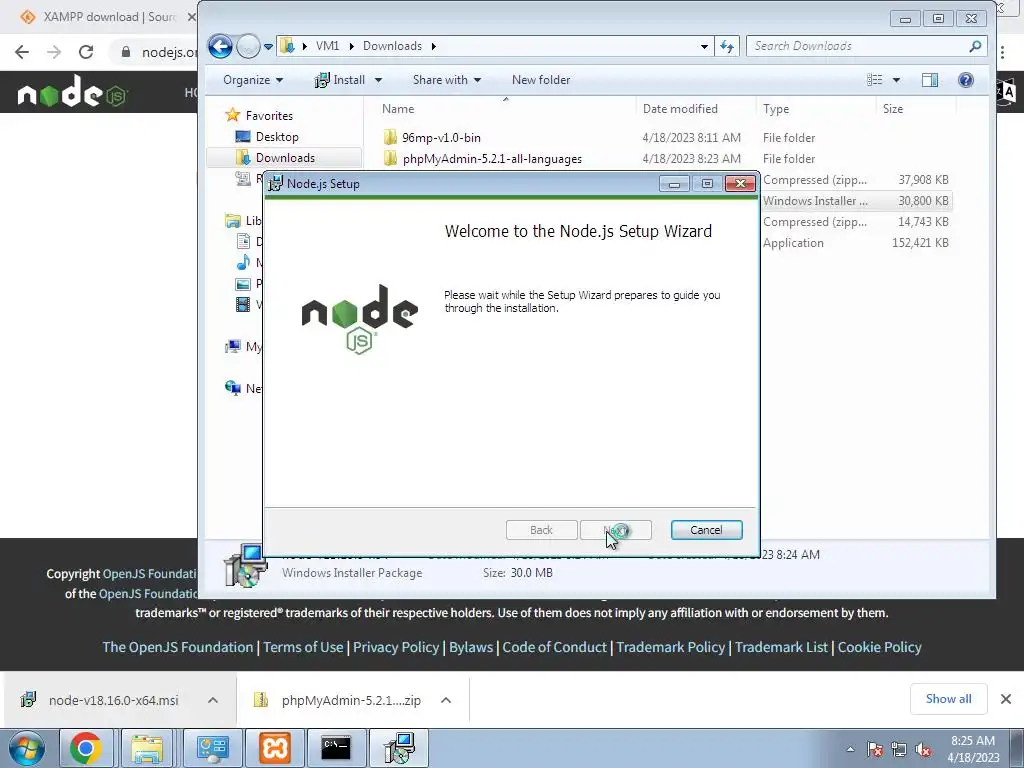Click the Windows Installer row with 30,800 KB

[x=856, y=200]
